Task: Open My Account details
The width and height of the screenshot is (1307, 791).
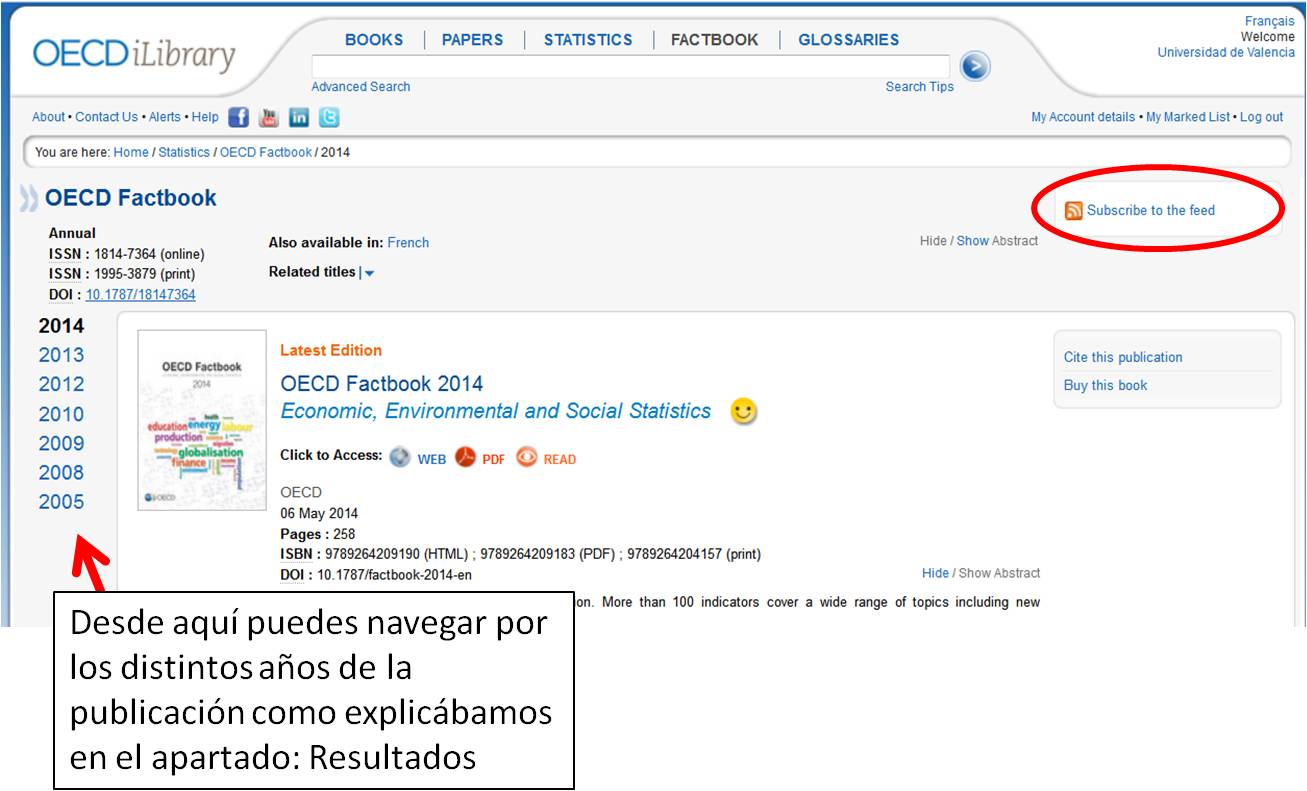Action: (1083, 117)
